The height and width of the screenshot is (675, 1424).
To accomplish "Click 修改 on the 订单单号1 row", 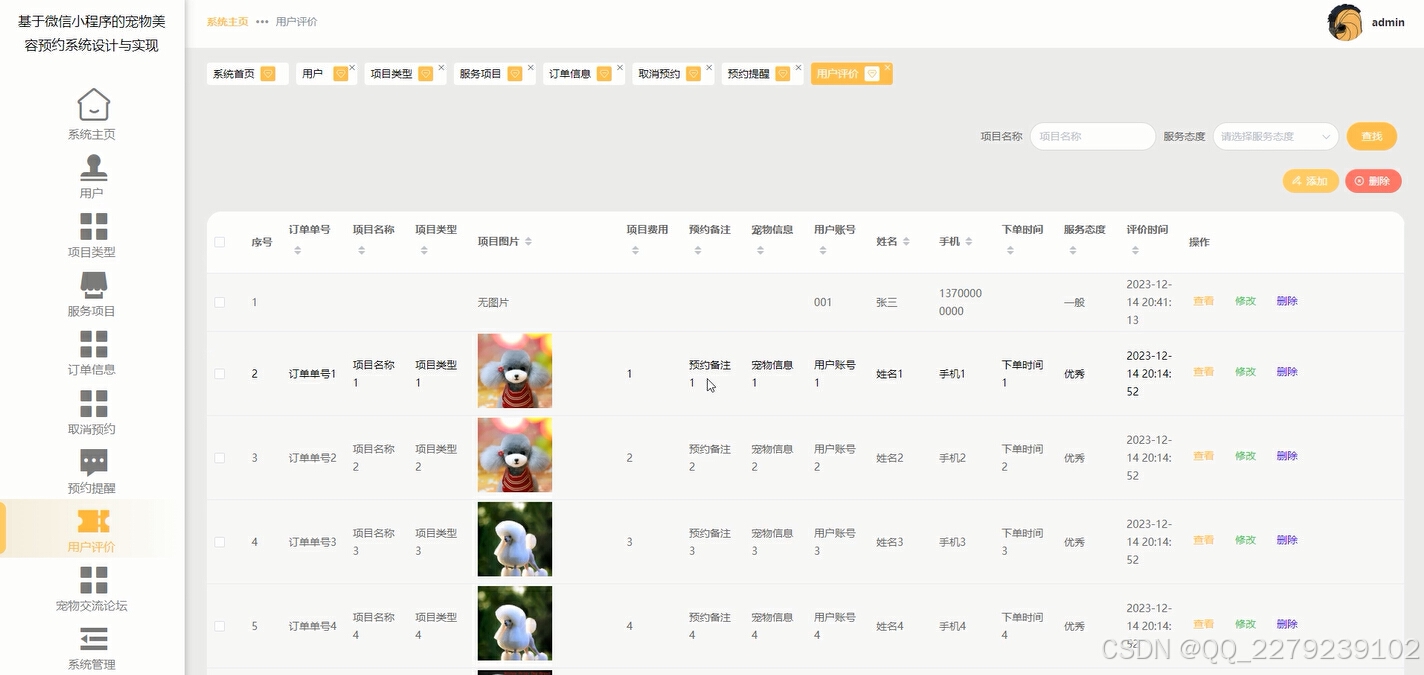I will (x=1244, y=371).
